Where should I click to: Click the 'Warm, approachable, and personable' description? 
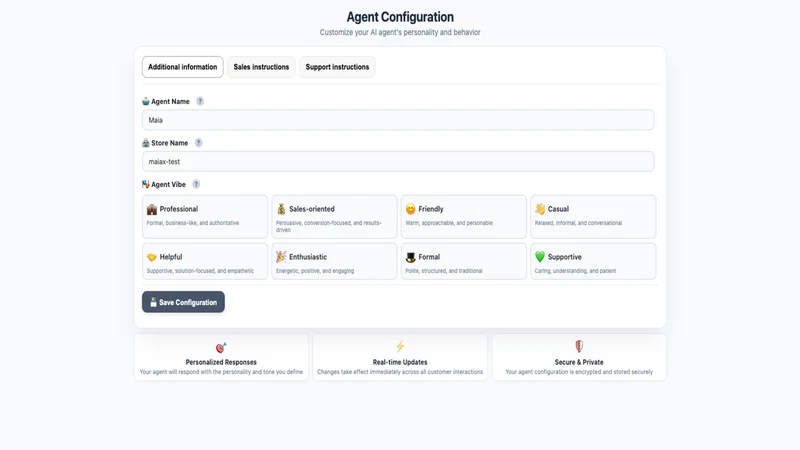tap(449, 223)
